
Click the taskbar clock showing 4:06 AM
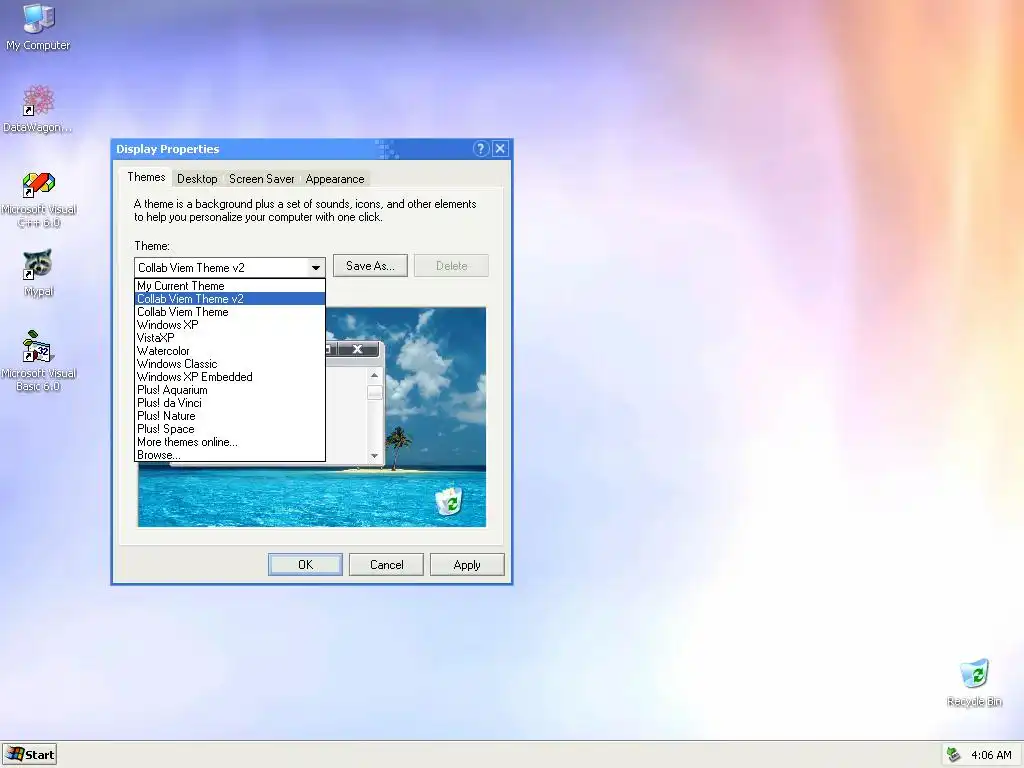pyautogui.click(x=991, y=755)
